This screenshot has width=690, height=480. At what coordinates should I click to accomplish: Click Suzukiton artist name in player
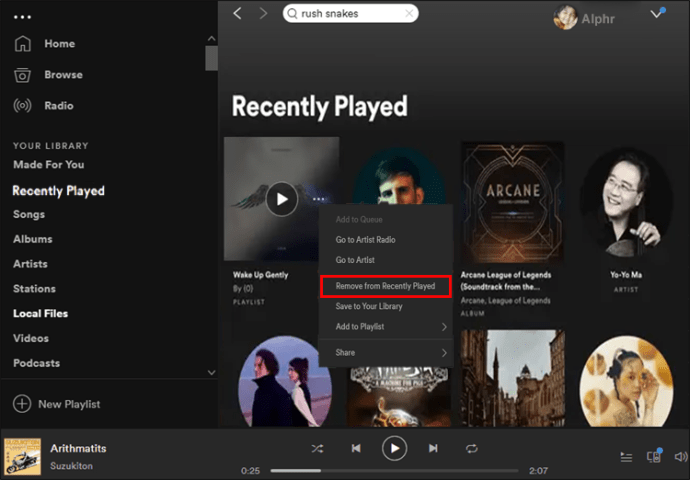tap(71, 466)
